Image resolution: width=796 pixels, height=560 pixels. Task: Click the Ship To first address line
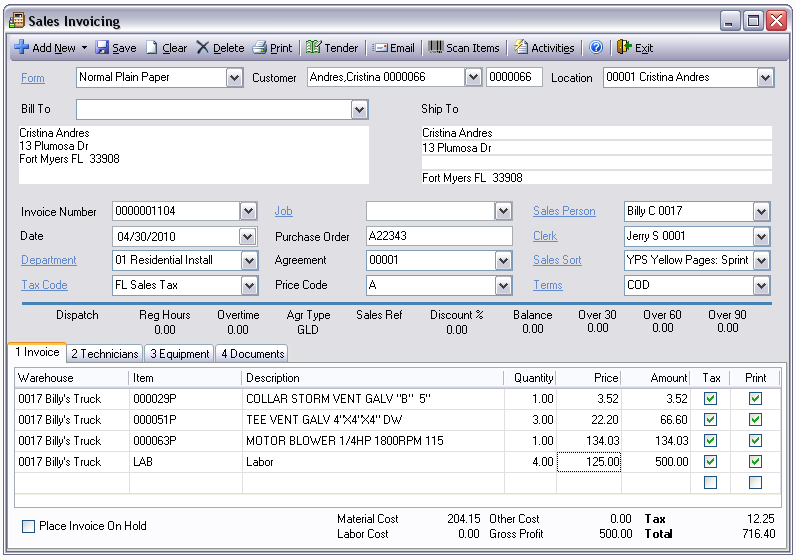coord(596,133)
